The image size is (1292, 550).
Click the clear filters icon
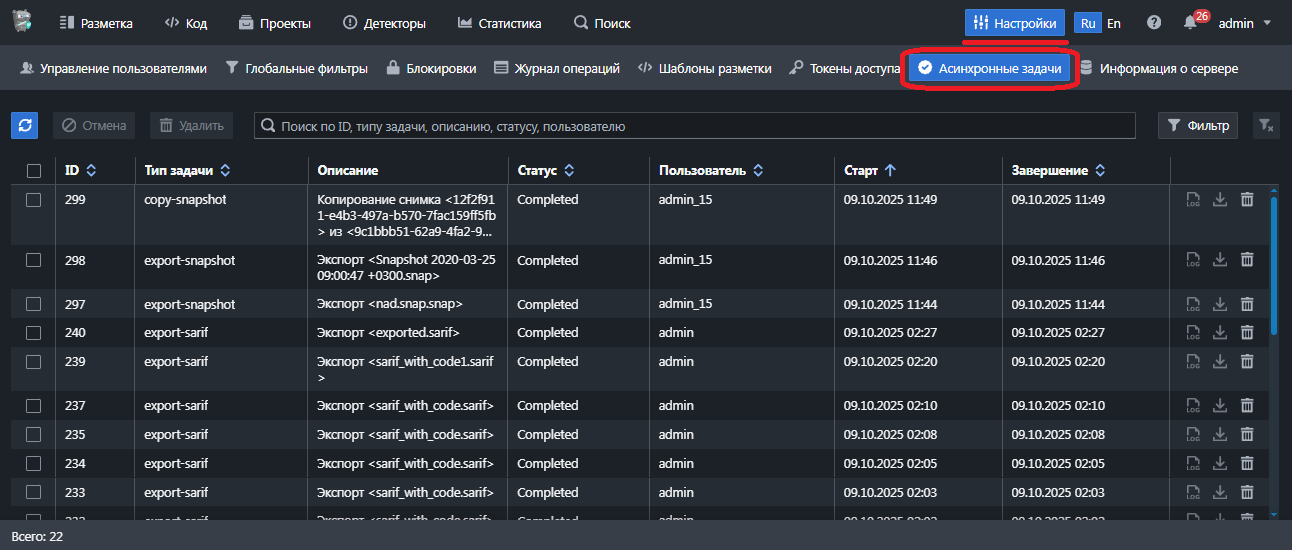click(1266, 125)
